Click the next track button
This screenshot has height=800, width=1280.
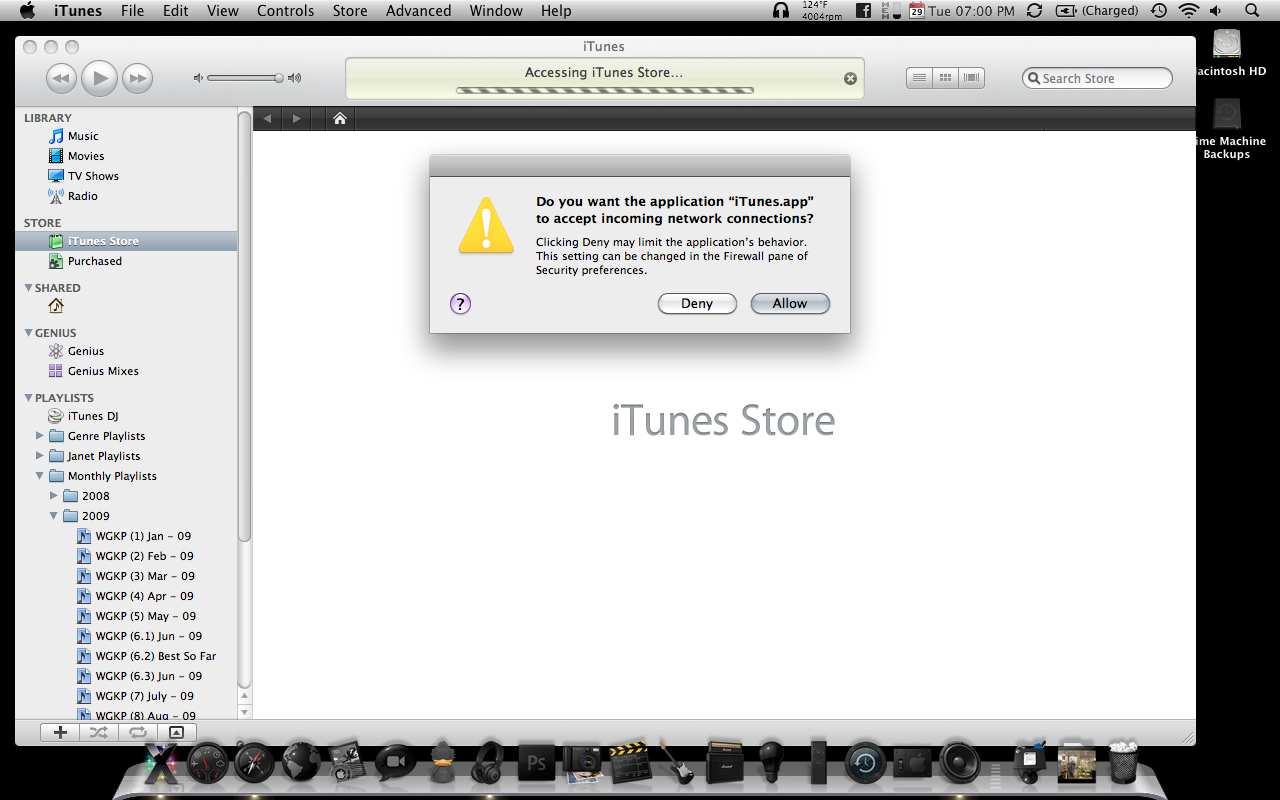pyautogui.click(x=137, y=78)
